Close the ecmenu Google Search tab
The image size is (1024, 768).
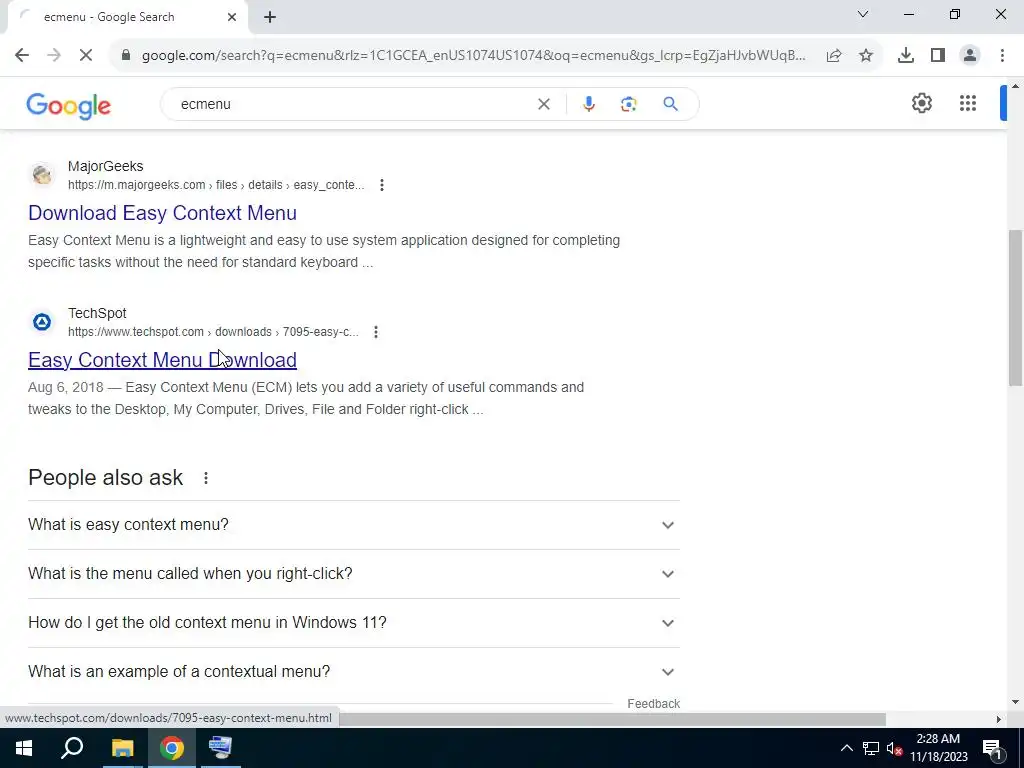tap(232, 17)
